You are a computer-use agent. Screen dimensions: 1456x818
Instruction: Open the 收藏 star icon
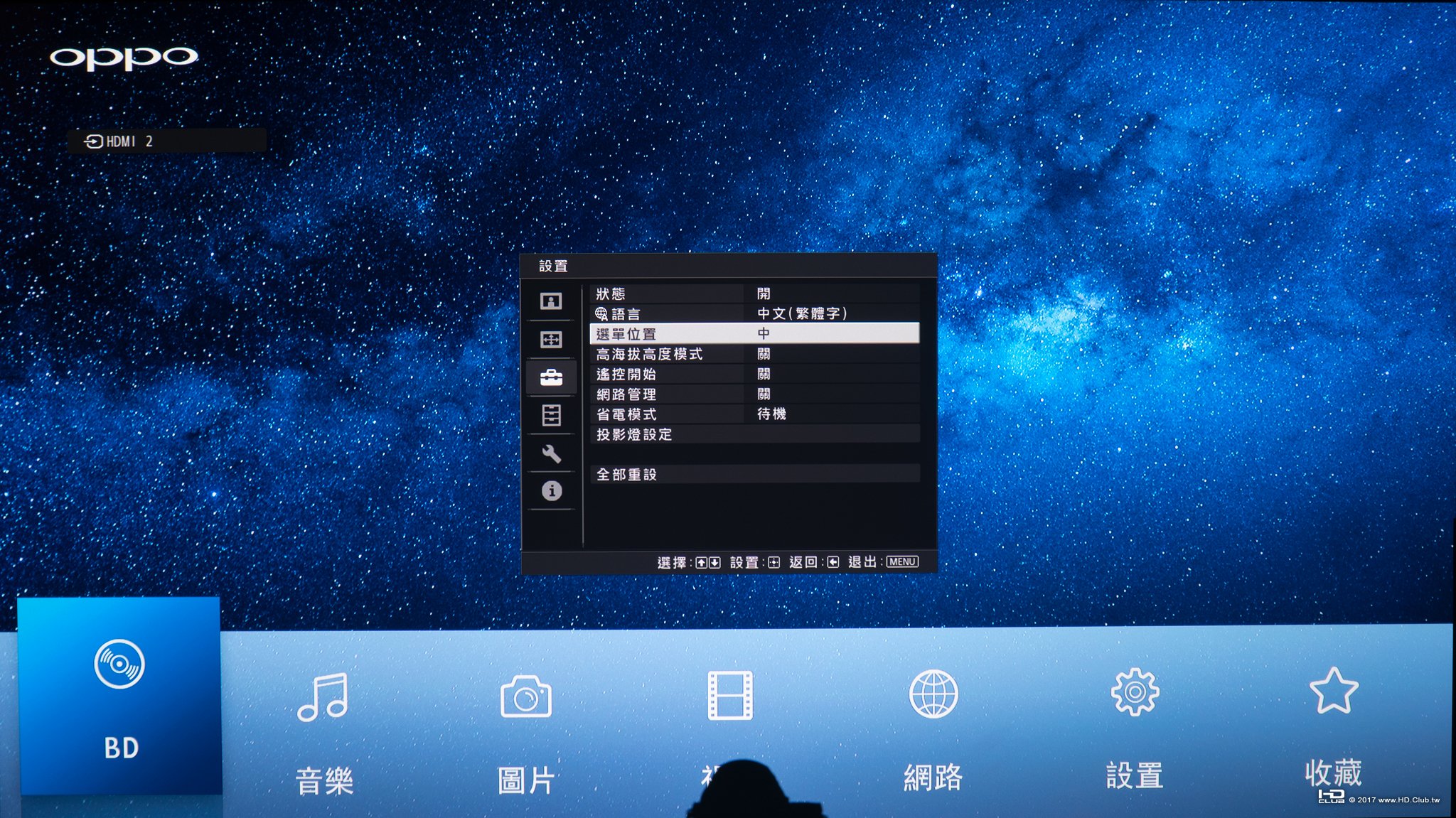tap(1333, 691)
